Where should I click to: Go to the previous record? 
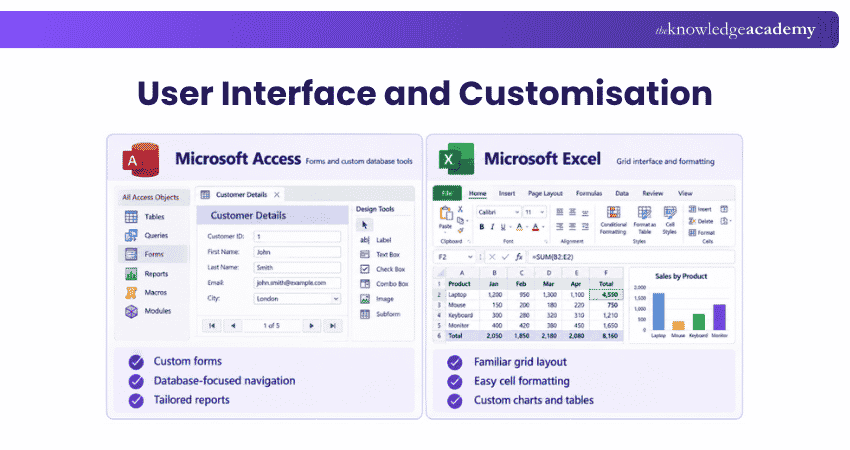pos(233,326)
